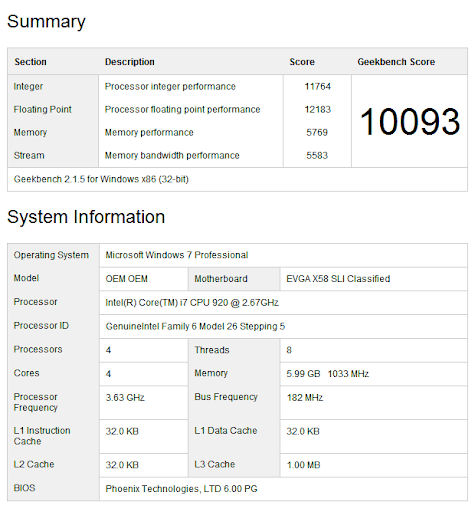Click the Score column header
The height and width of the screenshot is (512, 475).
click(302, 62)
